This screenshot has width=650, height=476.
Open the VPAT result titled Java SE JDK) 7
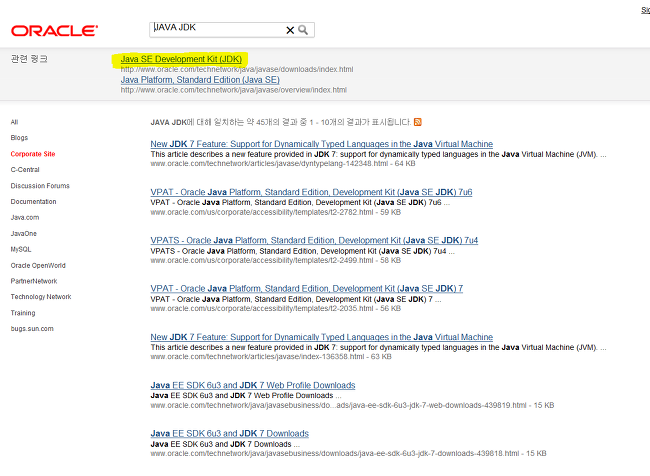[x=307, y=288]
